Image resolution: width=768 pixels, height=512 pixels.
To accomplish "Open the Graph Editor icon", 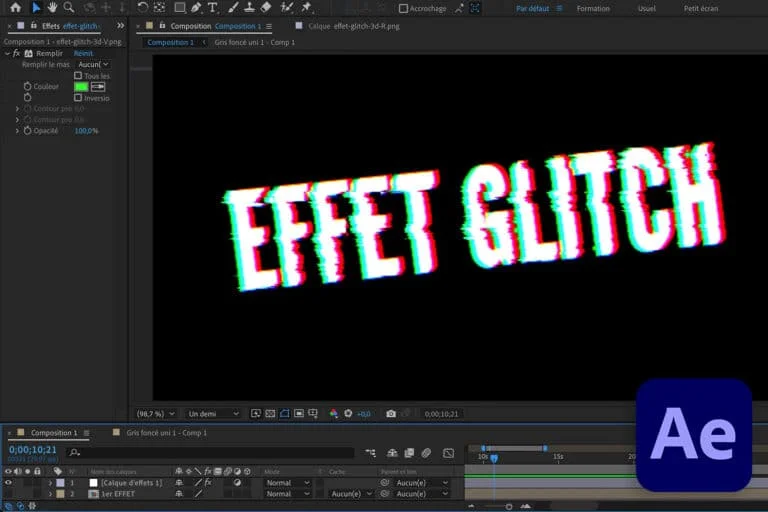I will coord(448,453).
